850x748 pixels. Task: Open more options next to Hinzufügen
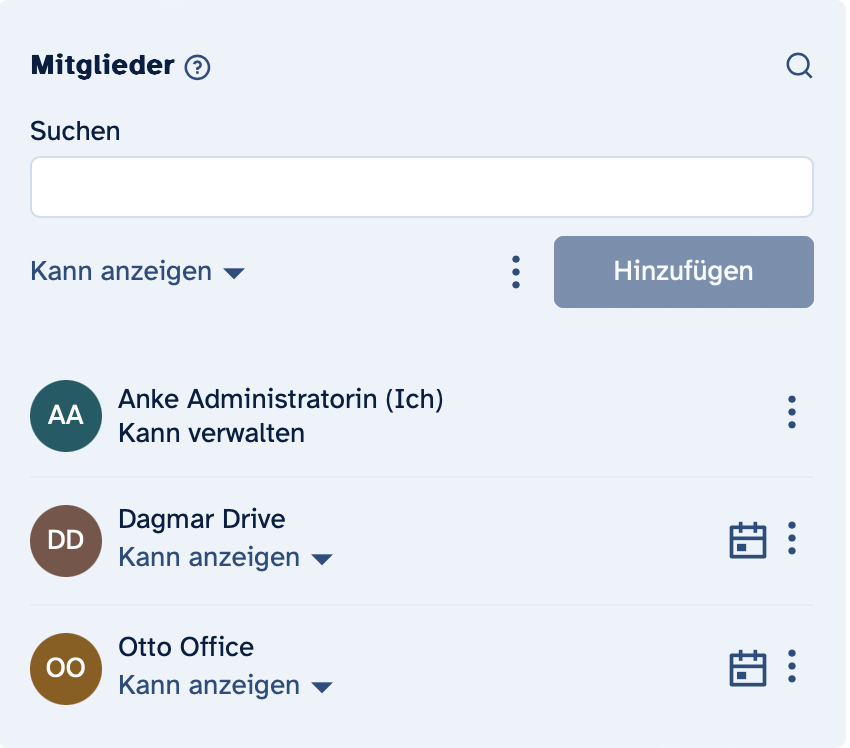tap(516, 272)
